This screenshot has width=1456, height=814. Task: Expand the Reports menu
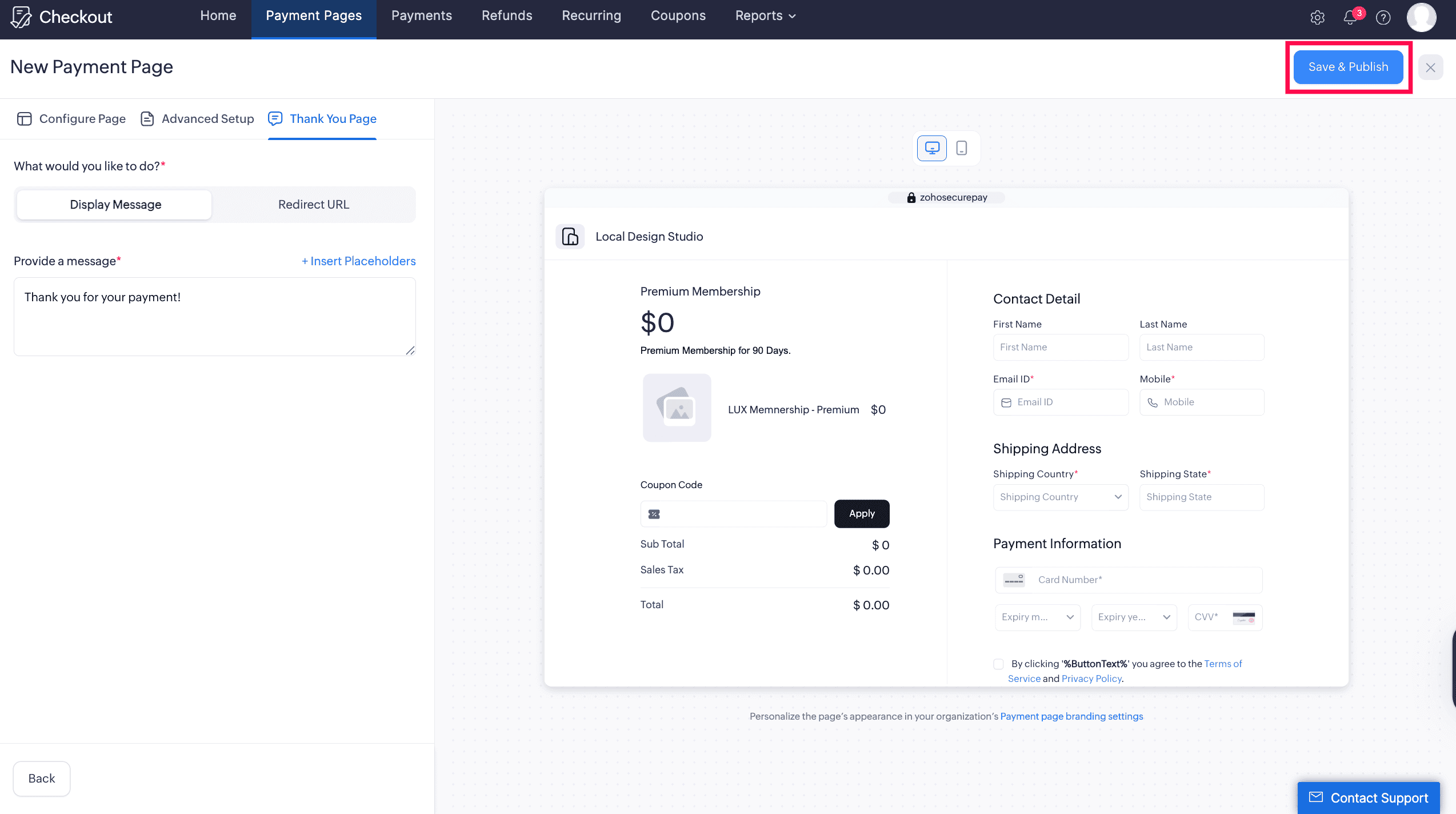tap(765, 15)
